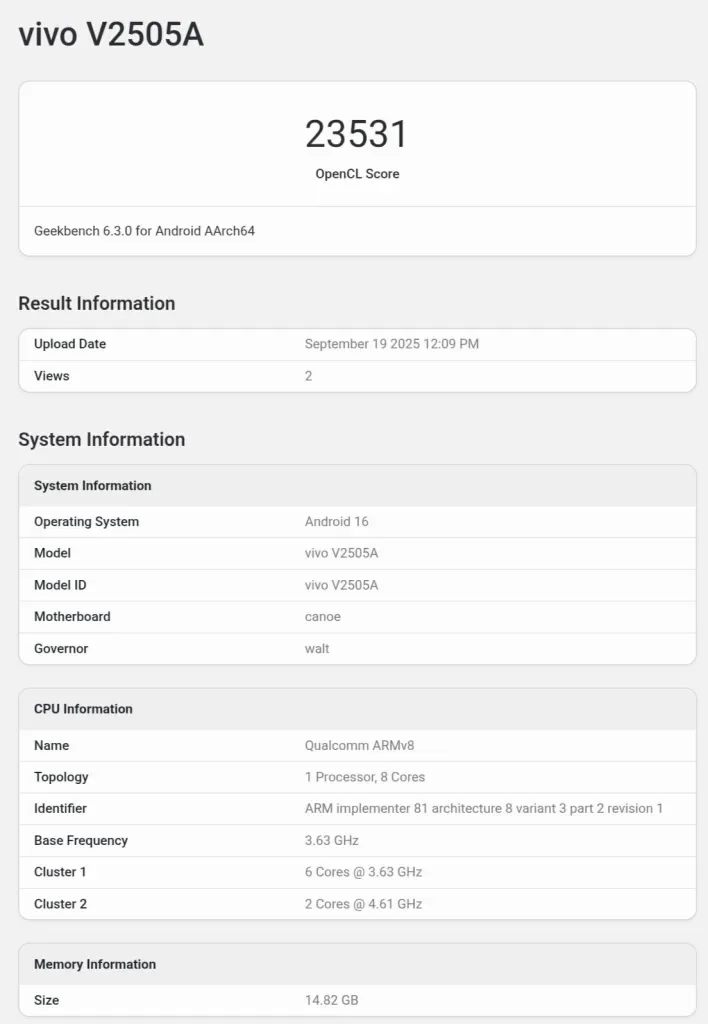Click the Result Information heading
Viewport: 708px width, 1024px height.
[x=96, y=304]
